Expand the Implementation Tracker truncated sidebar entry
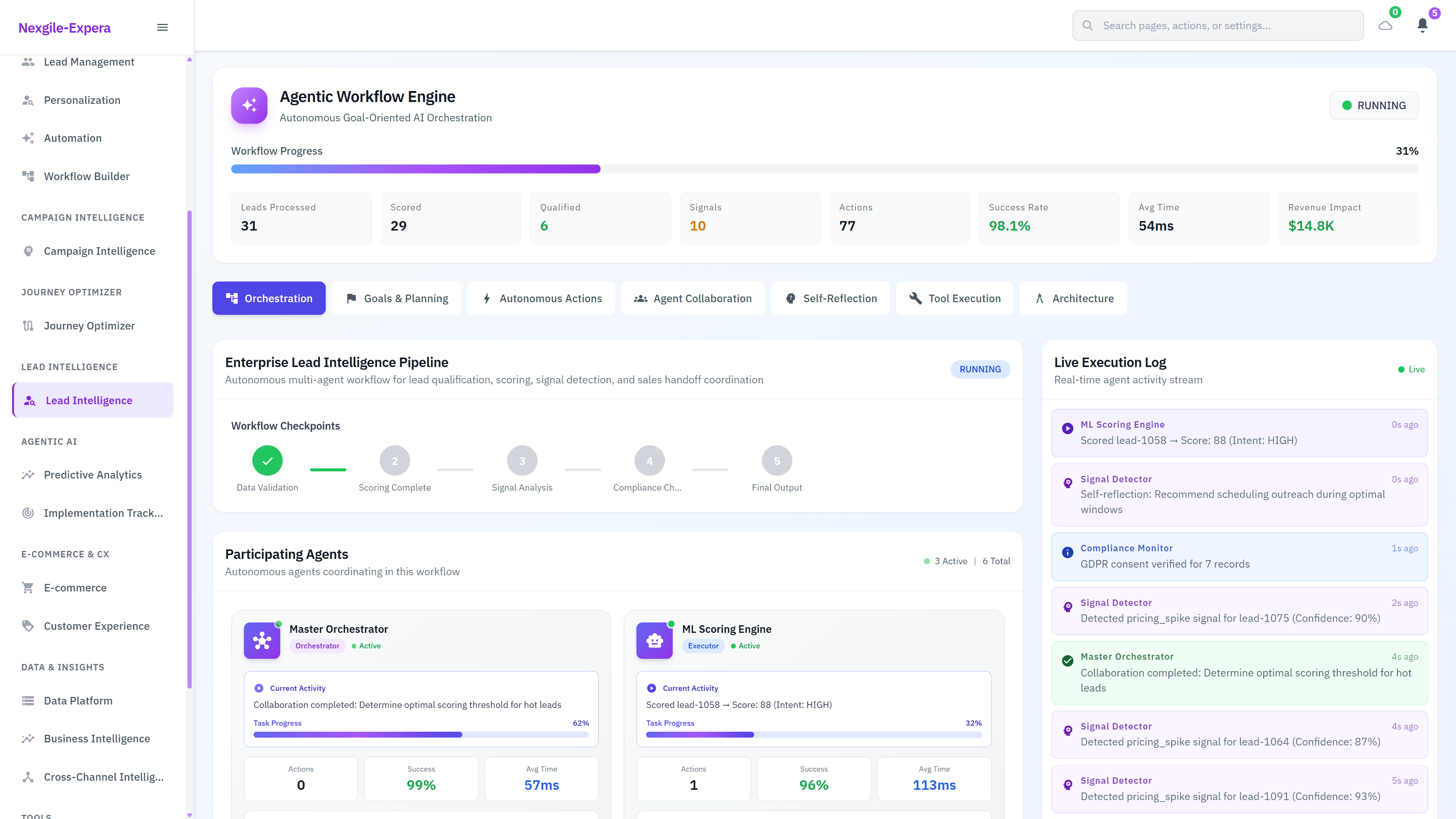The width and height of the screenshot is (1456, 819). [103, 513]
